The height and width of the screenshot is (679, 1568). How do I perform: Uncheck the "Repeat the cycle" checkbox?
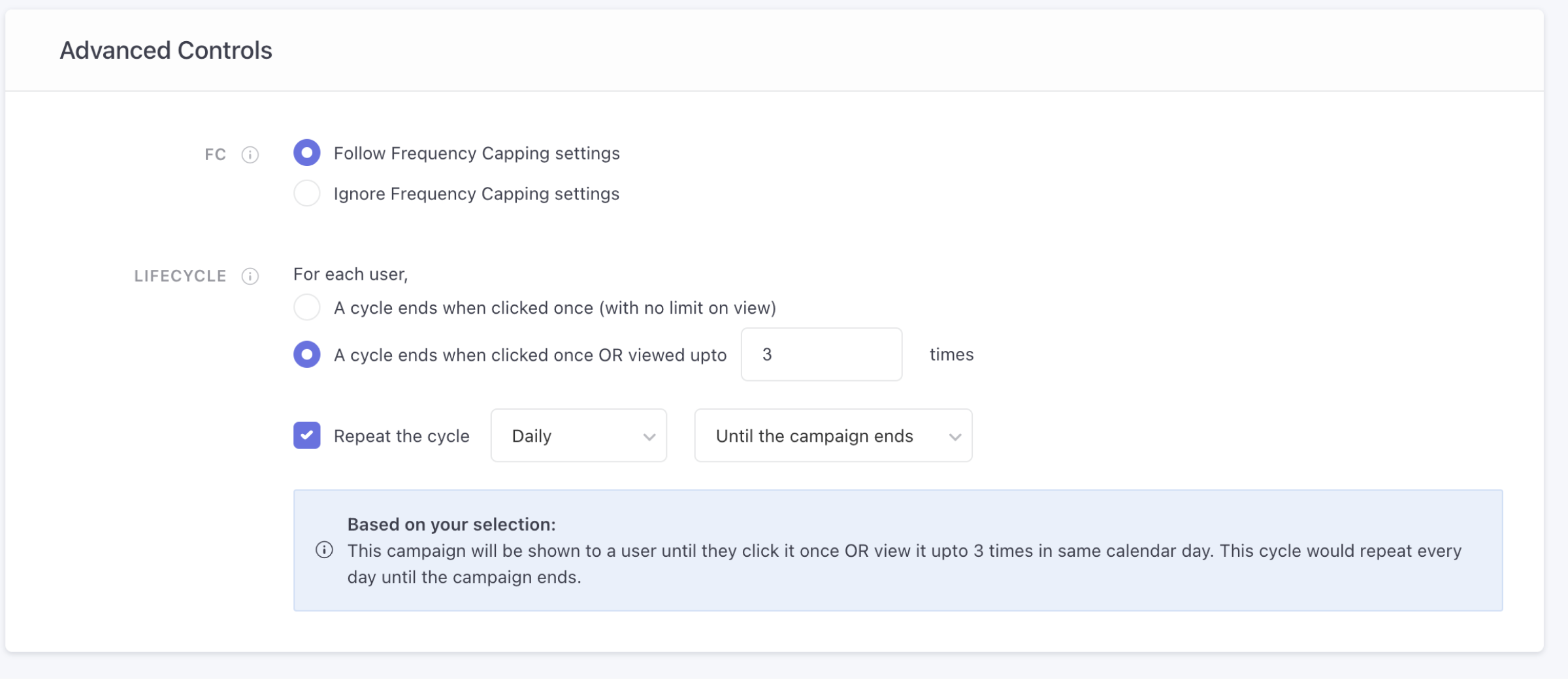coord(306,435)
